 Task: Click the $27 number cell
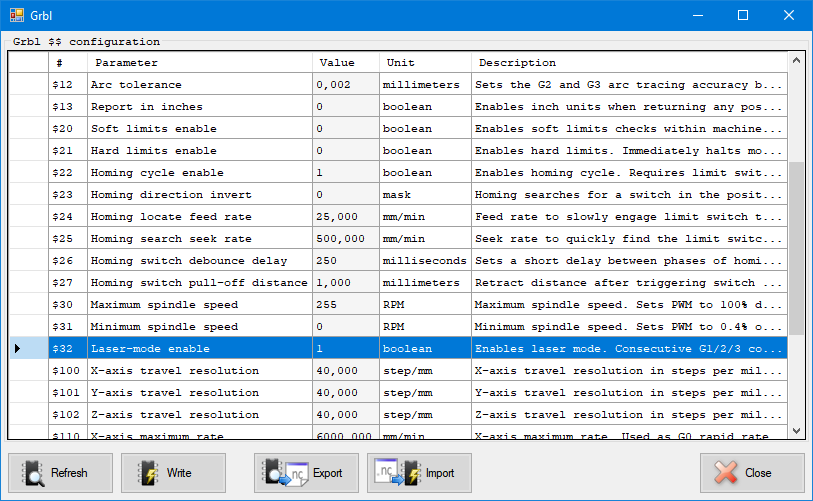tap(68, 283)
